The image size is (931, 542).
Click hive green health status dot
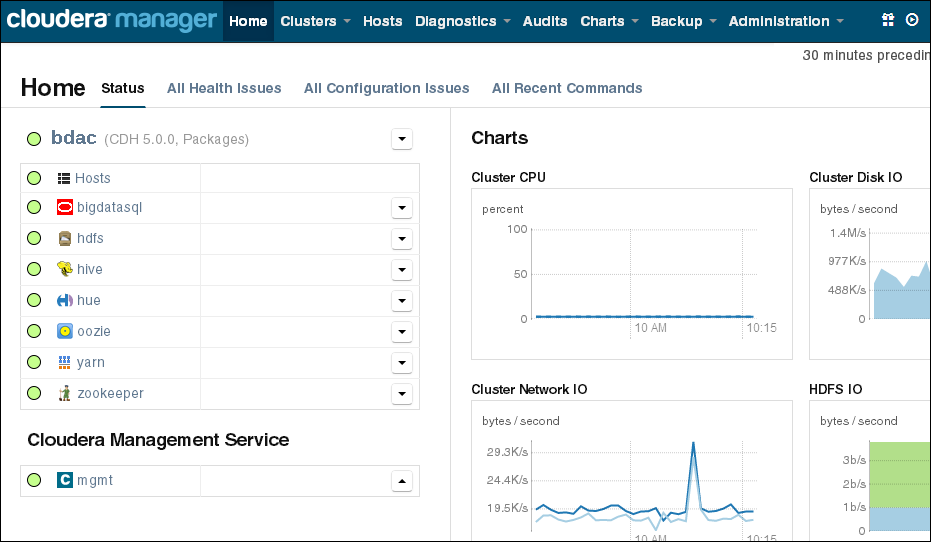(x=34, y=269)
